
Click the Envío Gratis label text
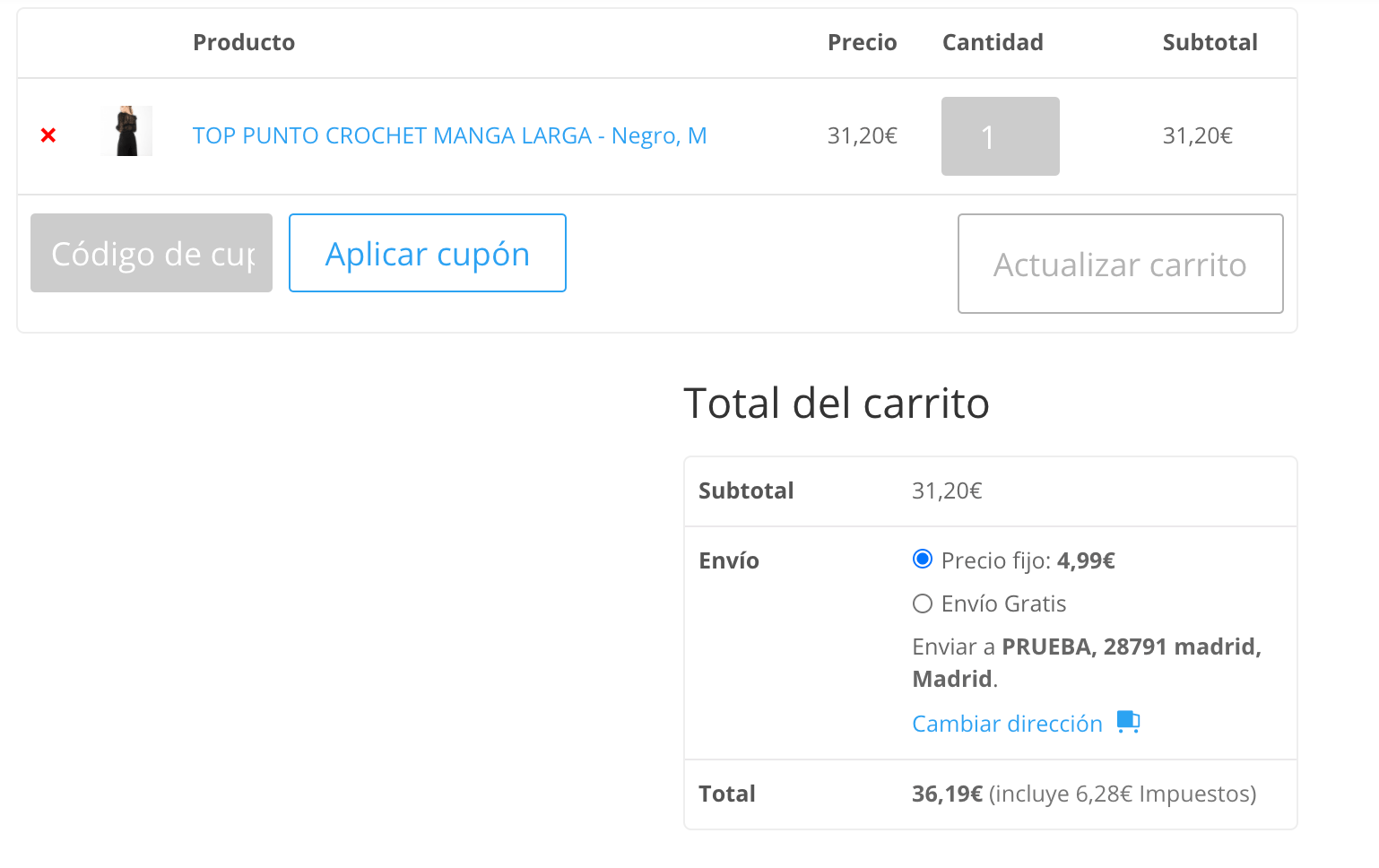1003,603
